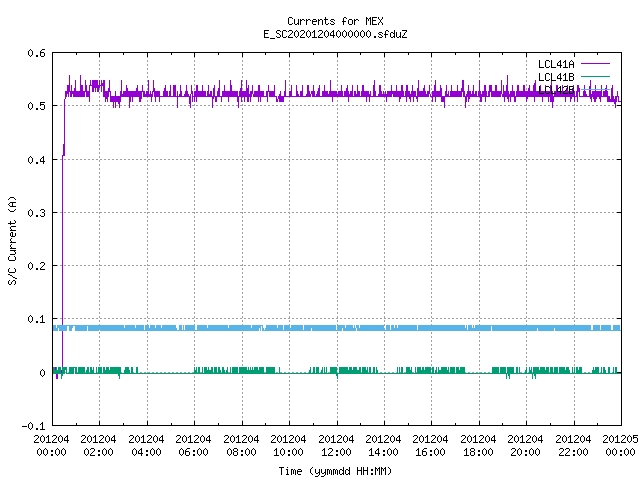This screenshot has width=640, height=480.
Task: Click the light blue LCL42B legend line sample
Action: point(595,89)
